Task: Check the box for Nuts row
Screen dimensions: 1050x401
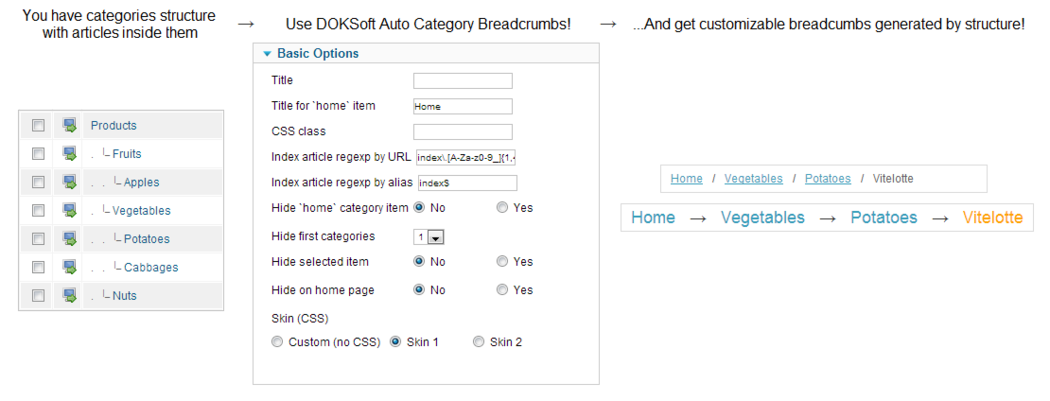Action: (38, 295)
